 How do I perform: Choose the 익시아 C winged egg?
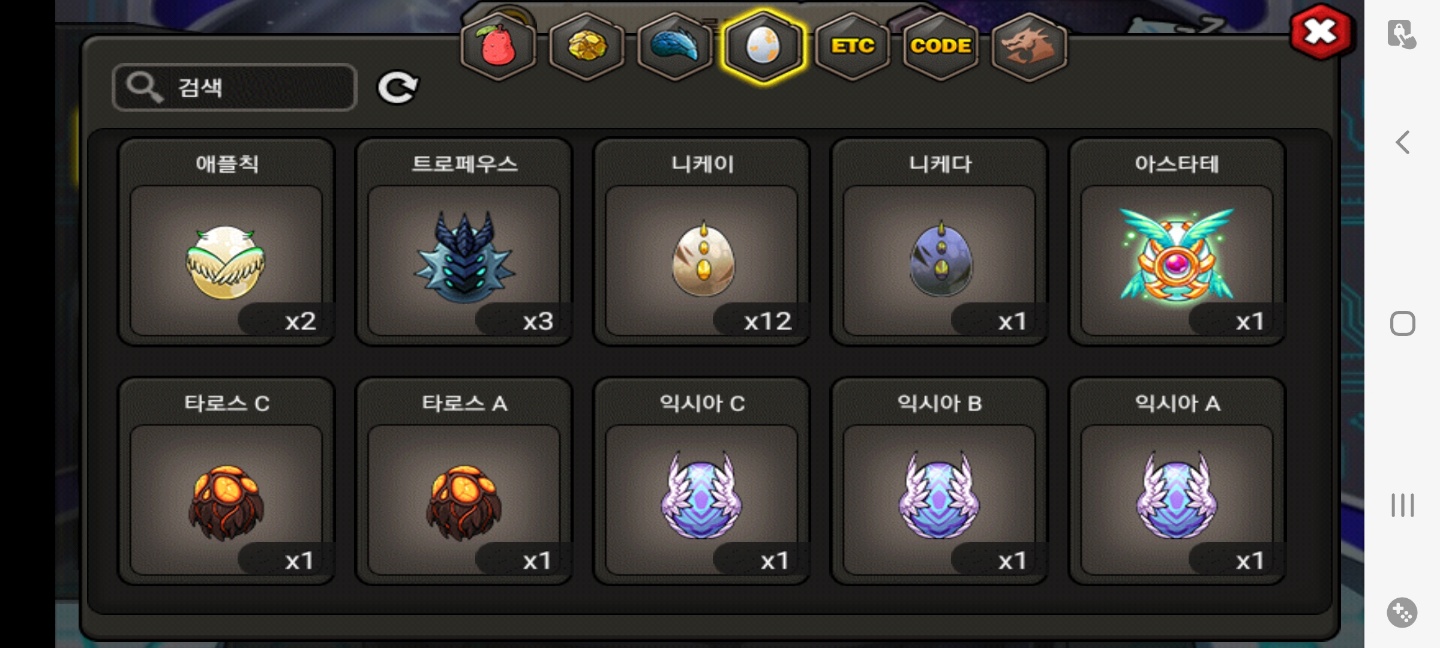point(702,481)
